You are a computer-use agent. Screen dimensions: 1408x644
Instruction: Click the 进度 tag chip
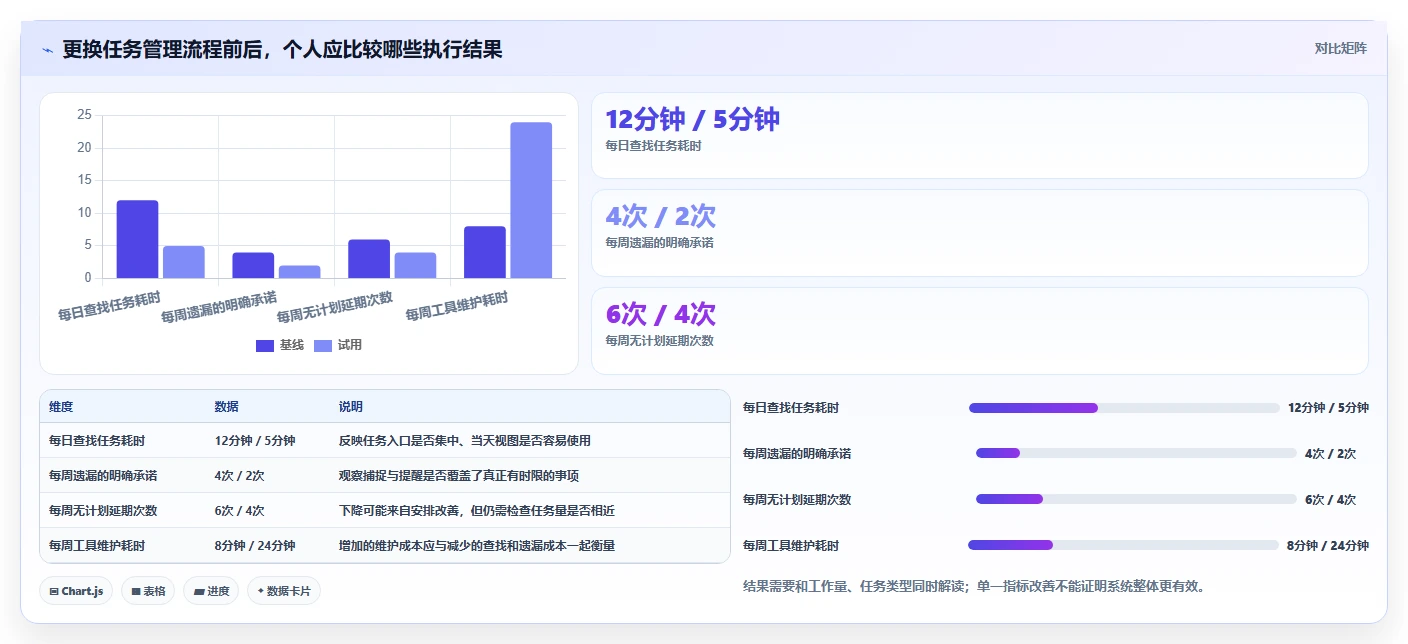(211, 591)
